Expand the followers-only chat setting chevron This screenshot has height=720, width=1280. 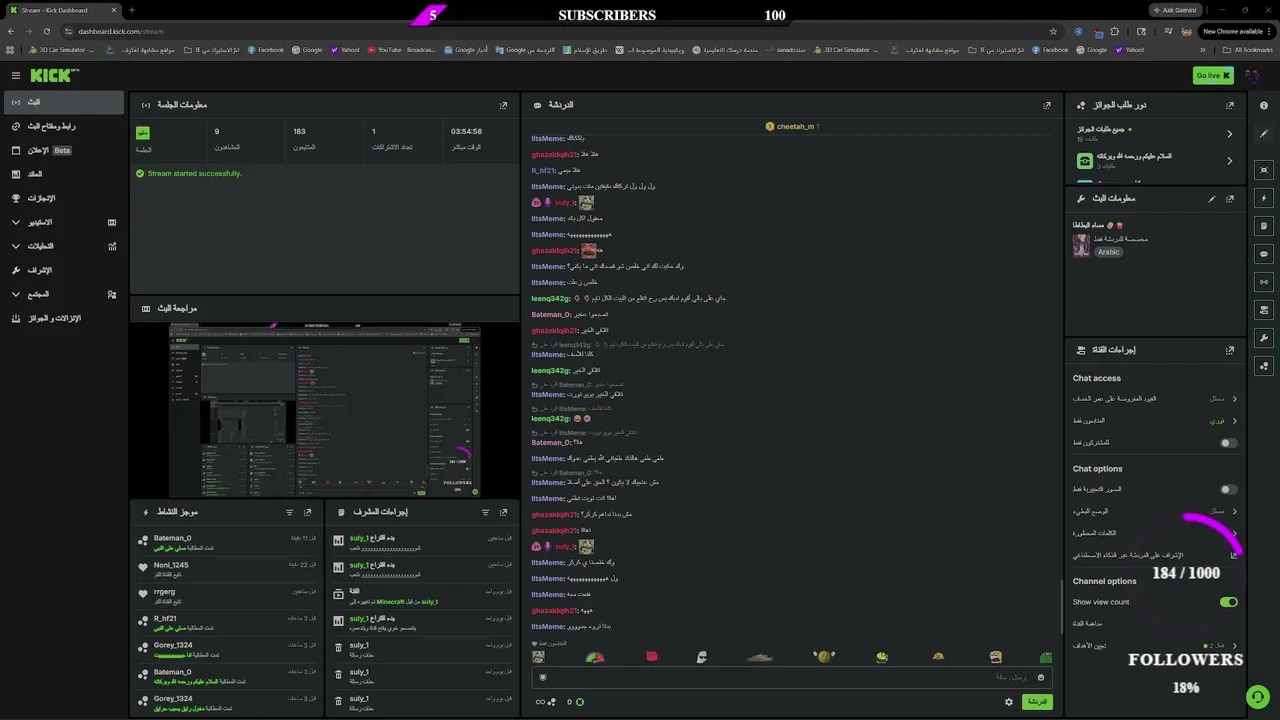(x=1234, y=421)
